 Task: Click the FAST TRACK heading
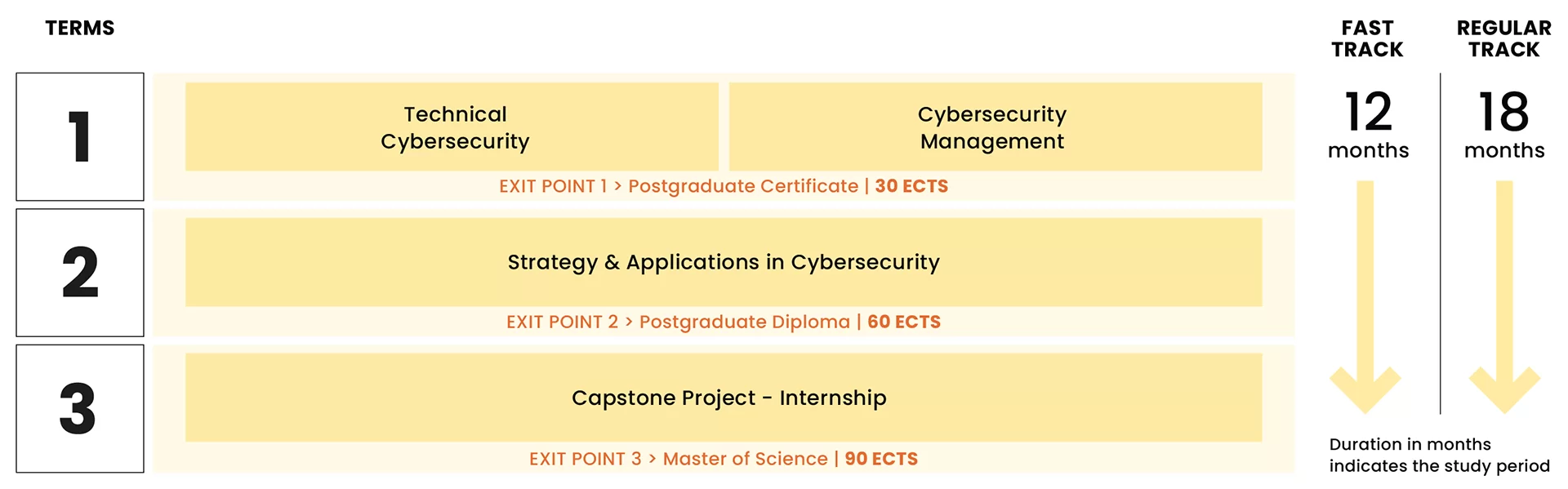pos(1367,39)
